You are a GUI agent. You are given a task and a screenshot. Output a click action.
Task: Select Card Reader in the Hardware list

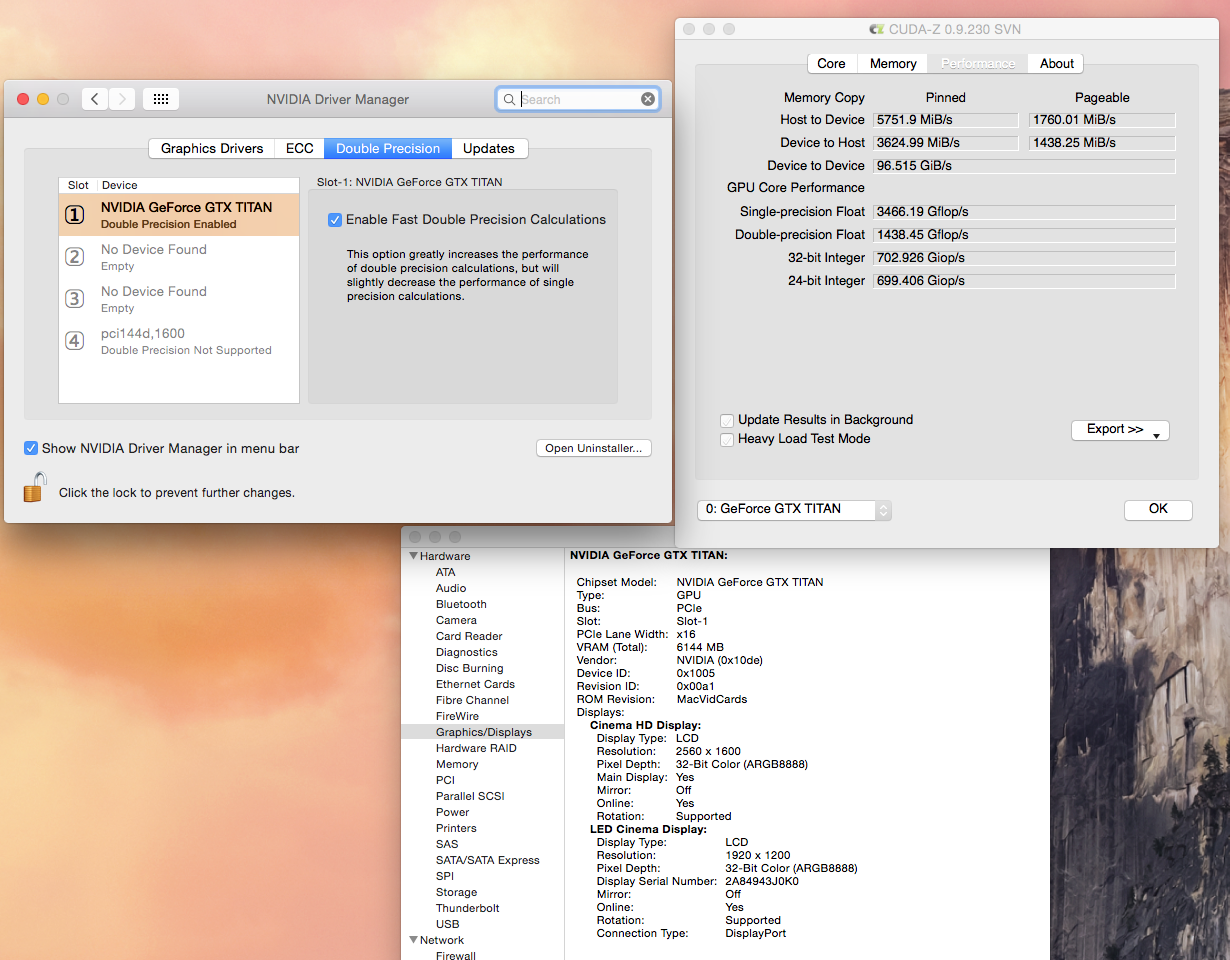[x=469, y=636]
